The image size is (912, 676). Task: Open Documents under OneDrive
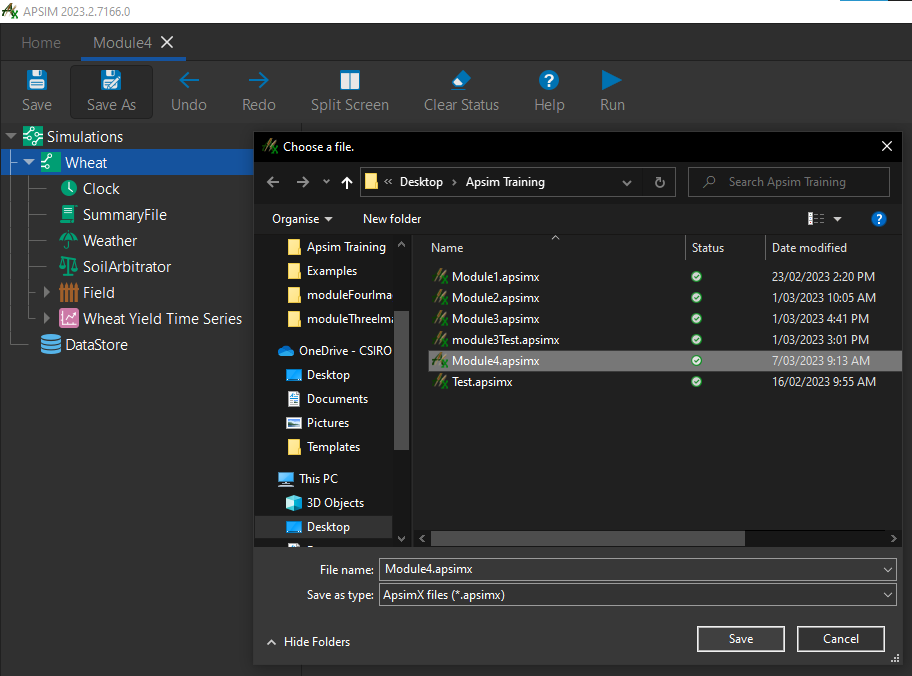(327, 399)
